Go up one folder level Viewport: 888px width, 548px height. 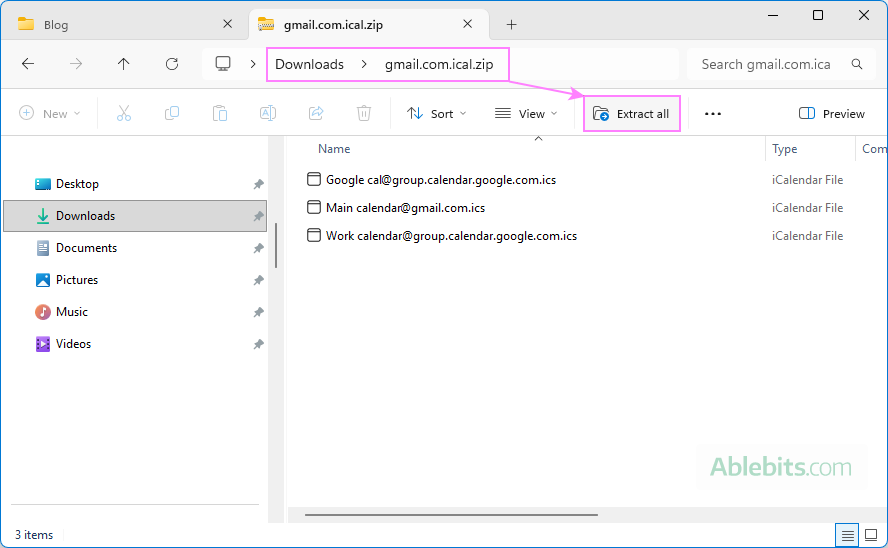pos(123,64)
